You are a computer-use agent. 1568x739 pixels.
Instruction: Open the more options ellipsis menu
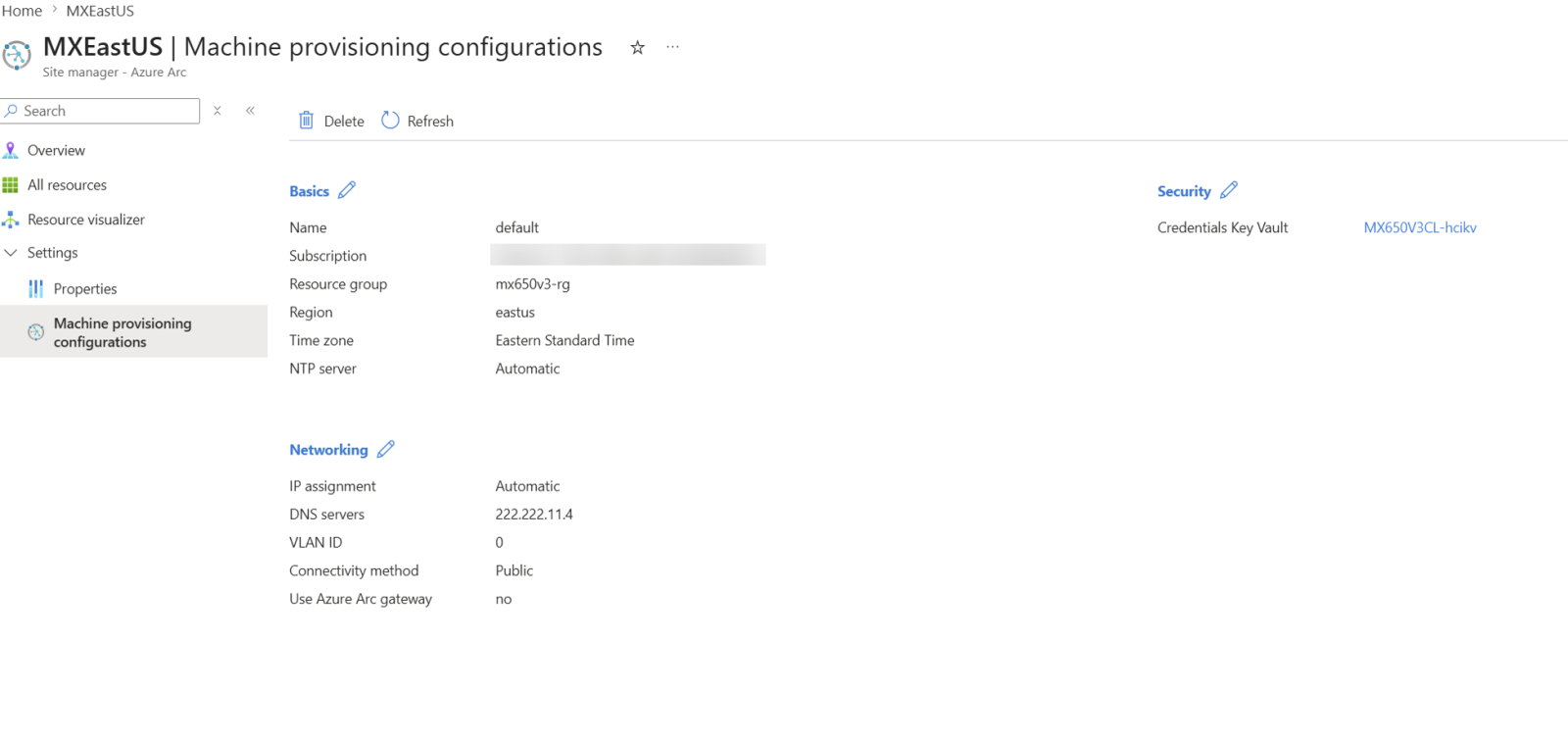[x=672, y=47]
